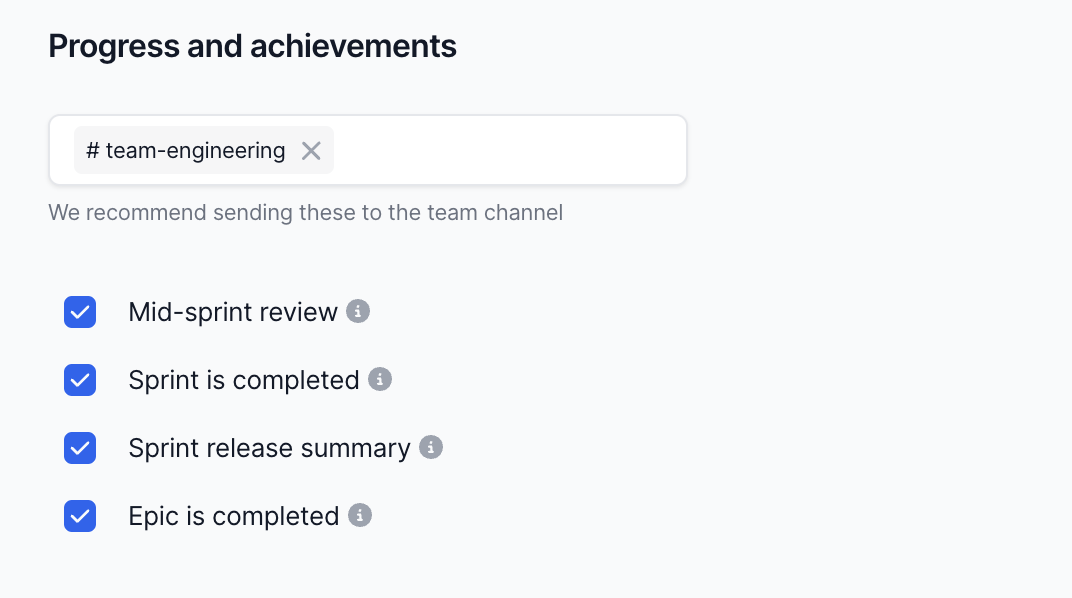The height and width of the screenshot is (598, 1072).
Task: Remove the team-engineering channel tag
Action: point(311,151)
